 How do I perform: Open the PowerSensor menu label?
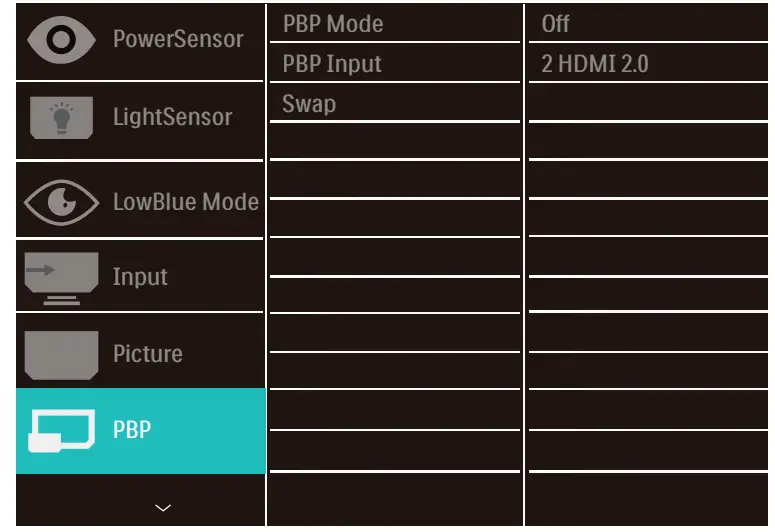pos(178,40)
